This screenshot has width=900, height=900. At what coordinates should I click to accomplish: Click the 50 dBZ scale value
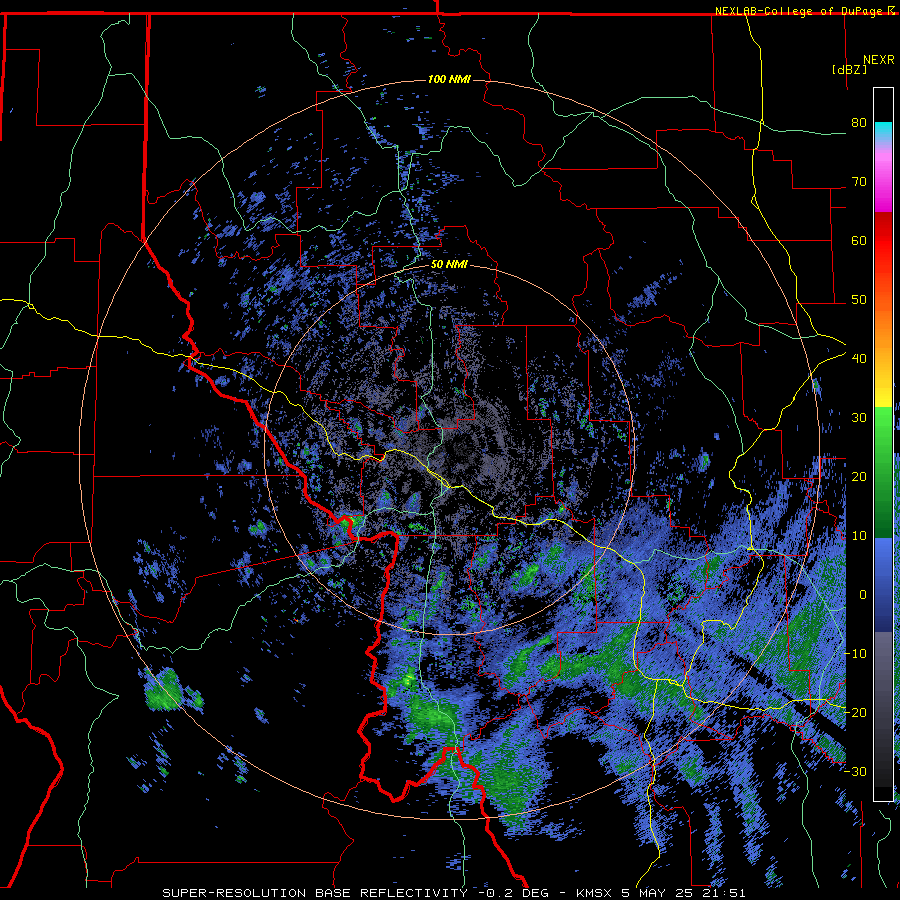pos(859,300)
